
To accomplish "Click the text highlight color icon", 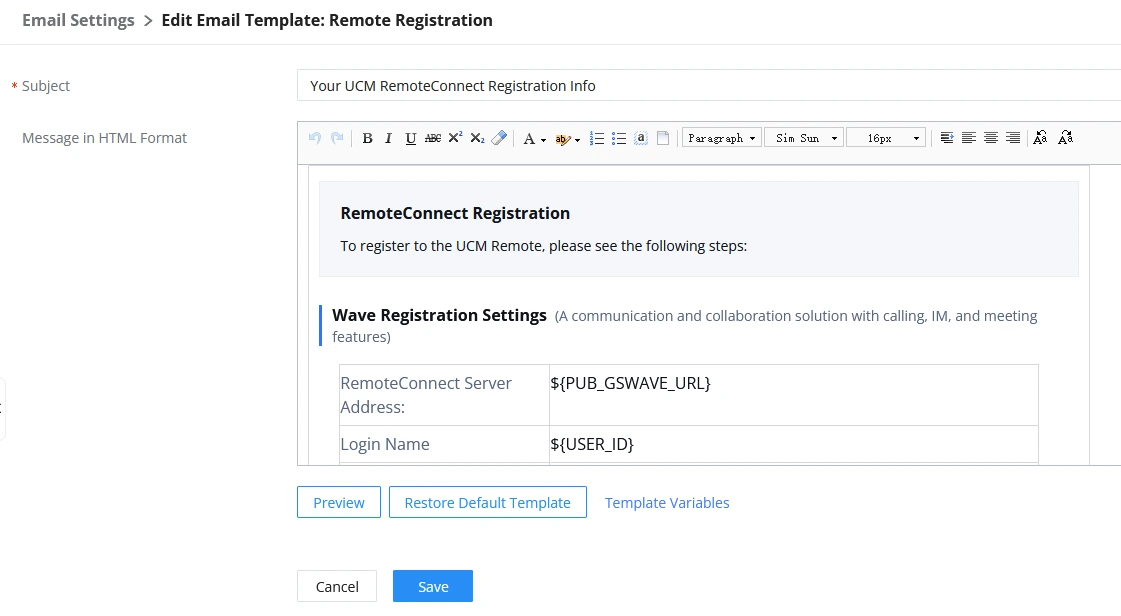I will [563, 139].
